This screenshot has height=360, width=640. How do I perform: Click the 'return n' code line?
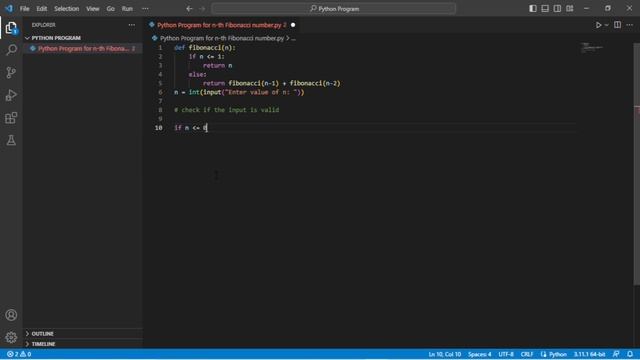[218, 65]
